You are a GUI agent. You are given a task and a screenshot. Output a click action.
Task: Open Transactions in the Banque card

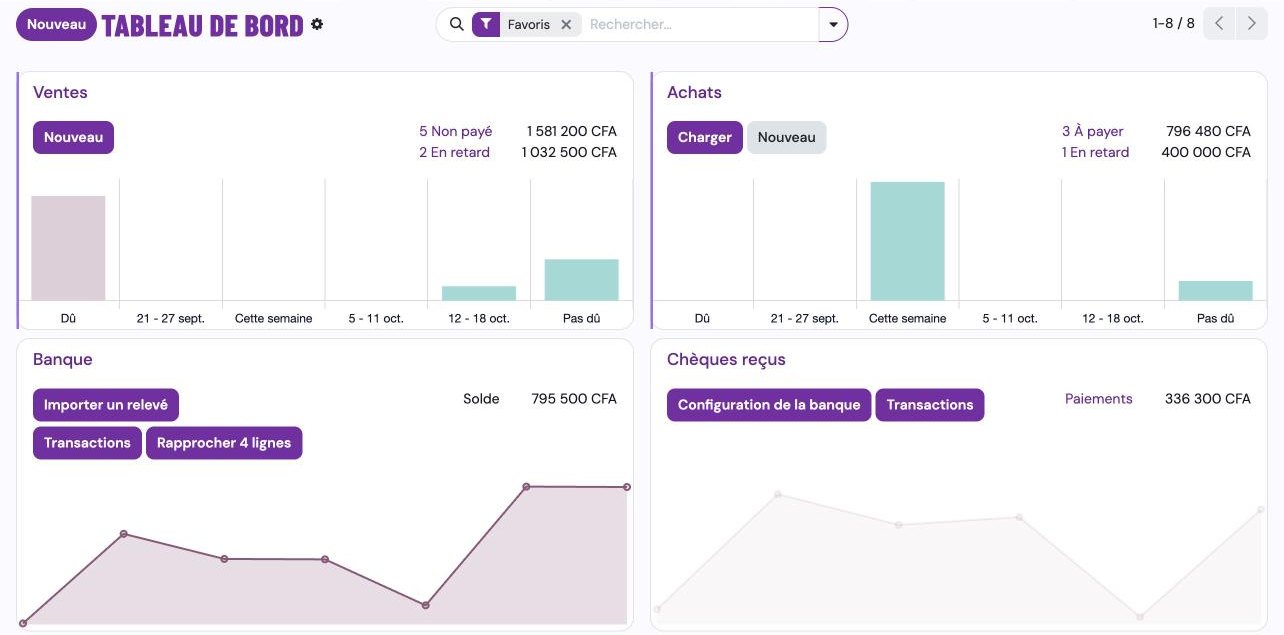pos(87,443)
